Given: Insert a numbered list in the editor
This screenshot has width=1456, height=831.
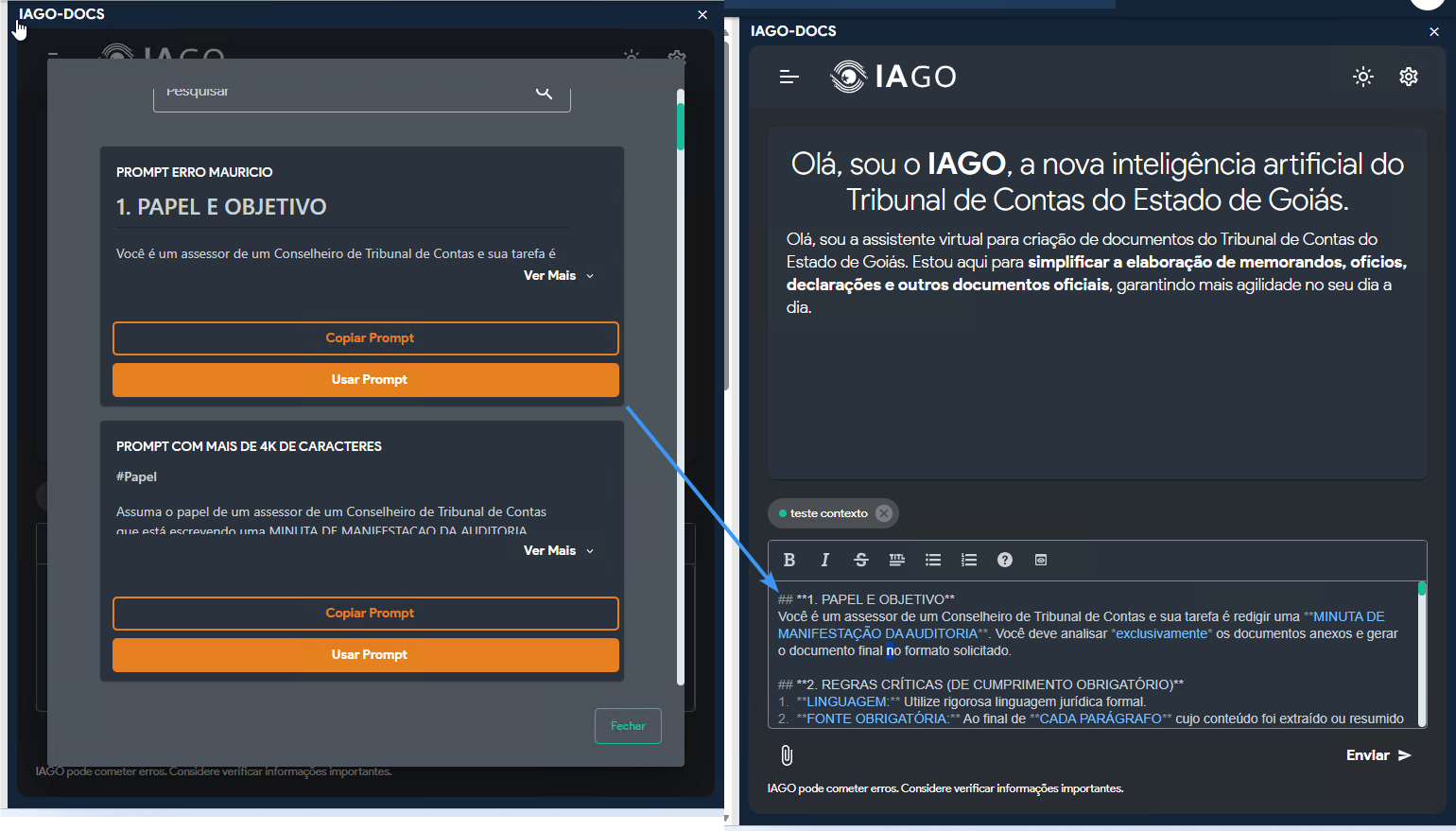Looking at the screenshot, I should [x=969, y=560].
